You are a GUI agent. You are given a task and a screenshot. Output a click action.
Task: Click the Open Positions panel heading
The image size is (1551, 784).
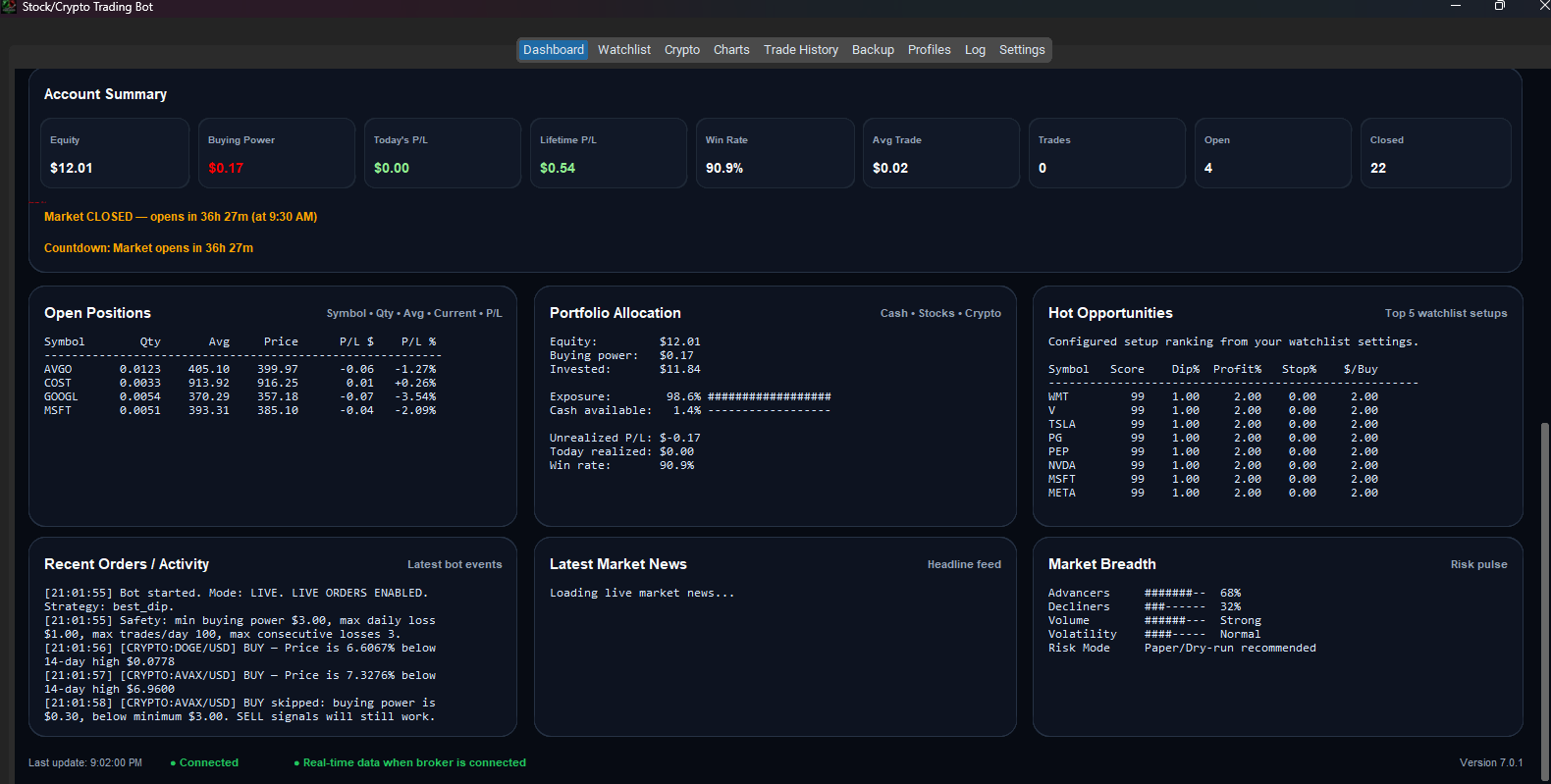click(x=97, y=313)
